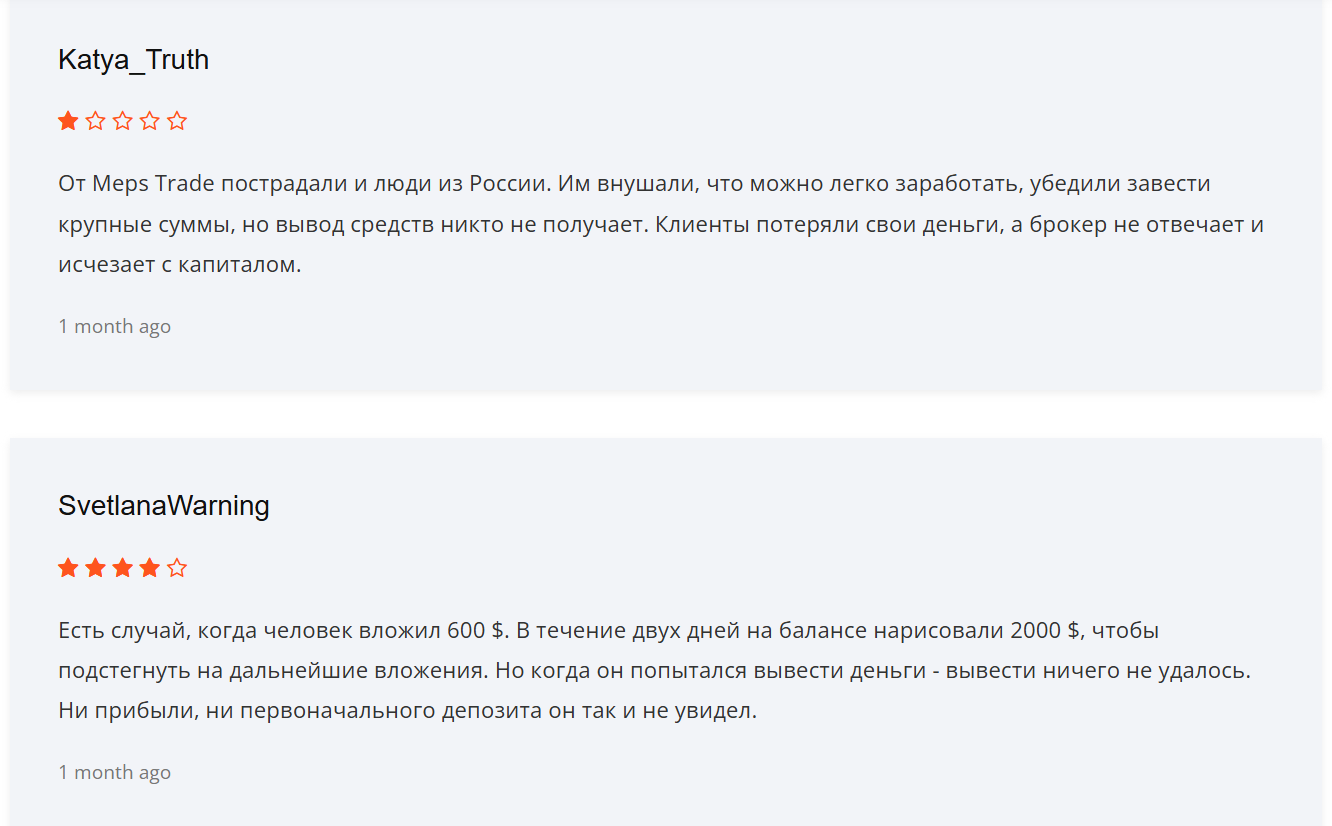Open the SvetlanaWarning reviewer name

coord(164,506)
